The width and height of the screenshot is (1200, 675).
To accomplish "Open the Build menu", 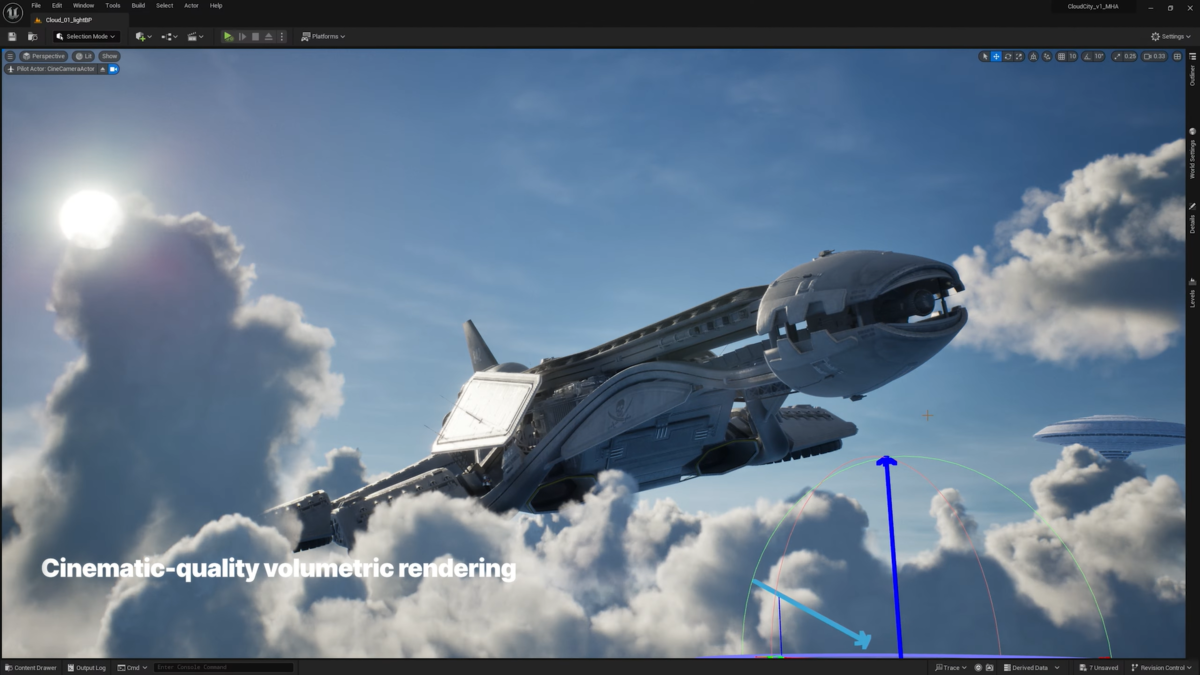I will (138, 5).
